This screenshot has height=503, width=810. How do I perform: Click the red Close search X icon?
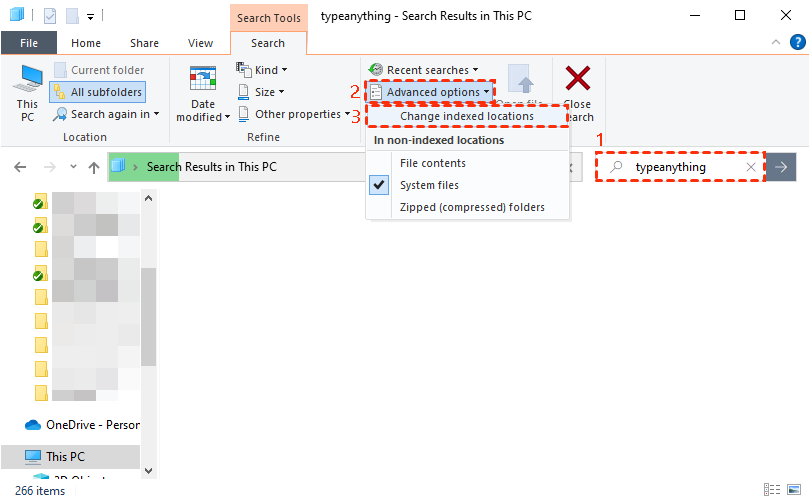pos(578,79)
